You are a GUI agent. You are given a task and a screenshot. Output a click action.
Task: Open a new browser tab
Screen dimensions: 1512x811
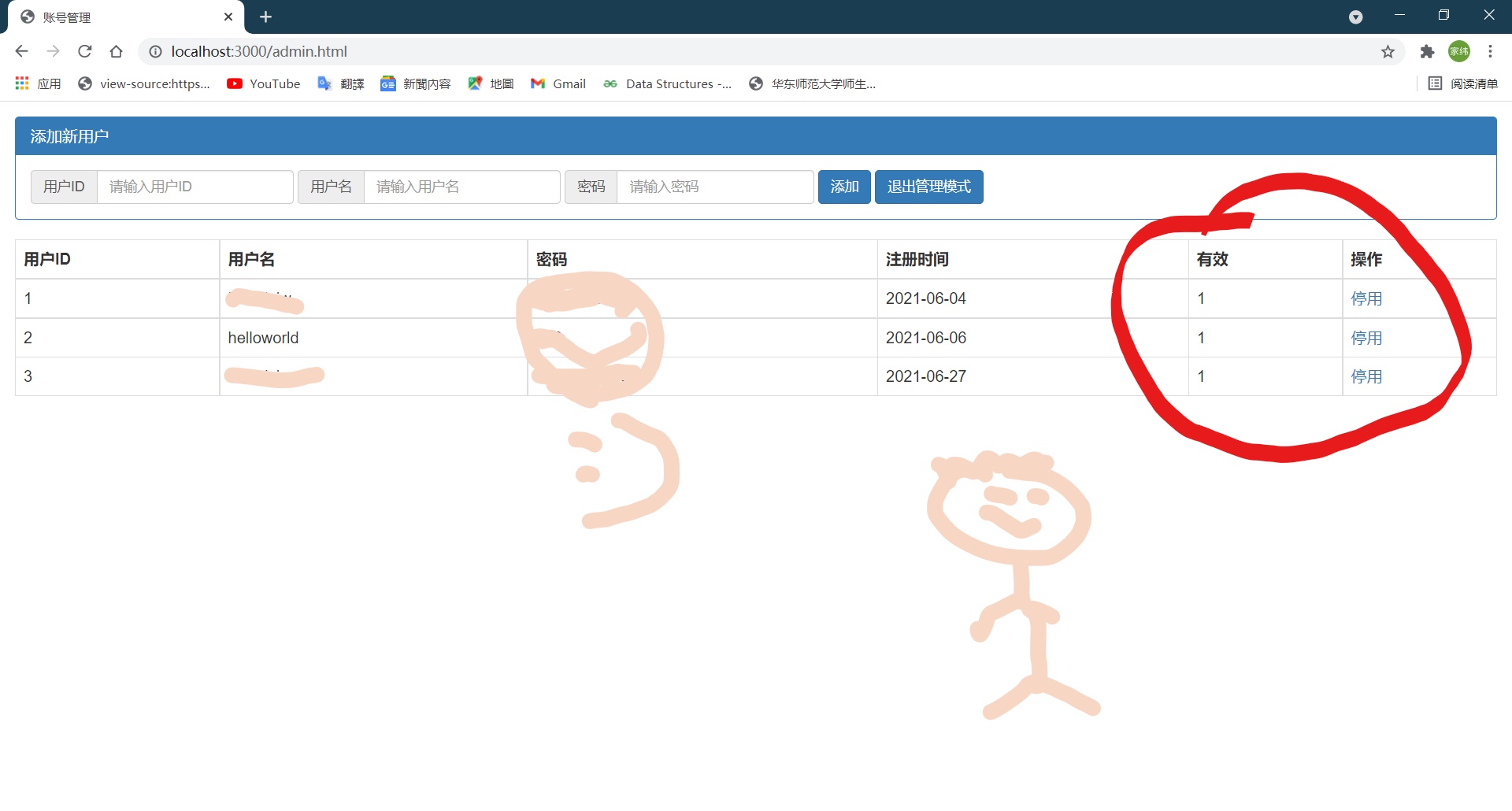click(265, 17)
